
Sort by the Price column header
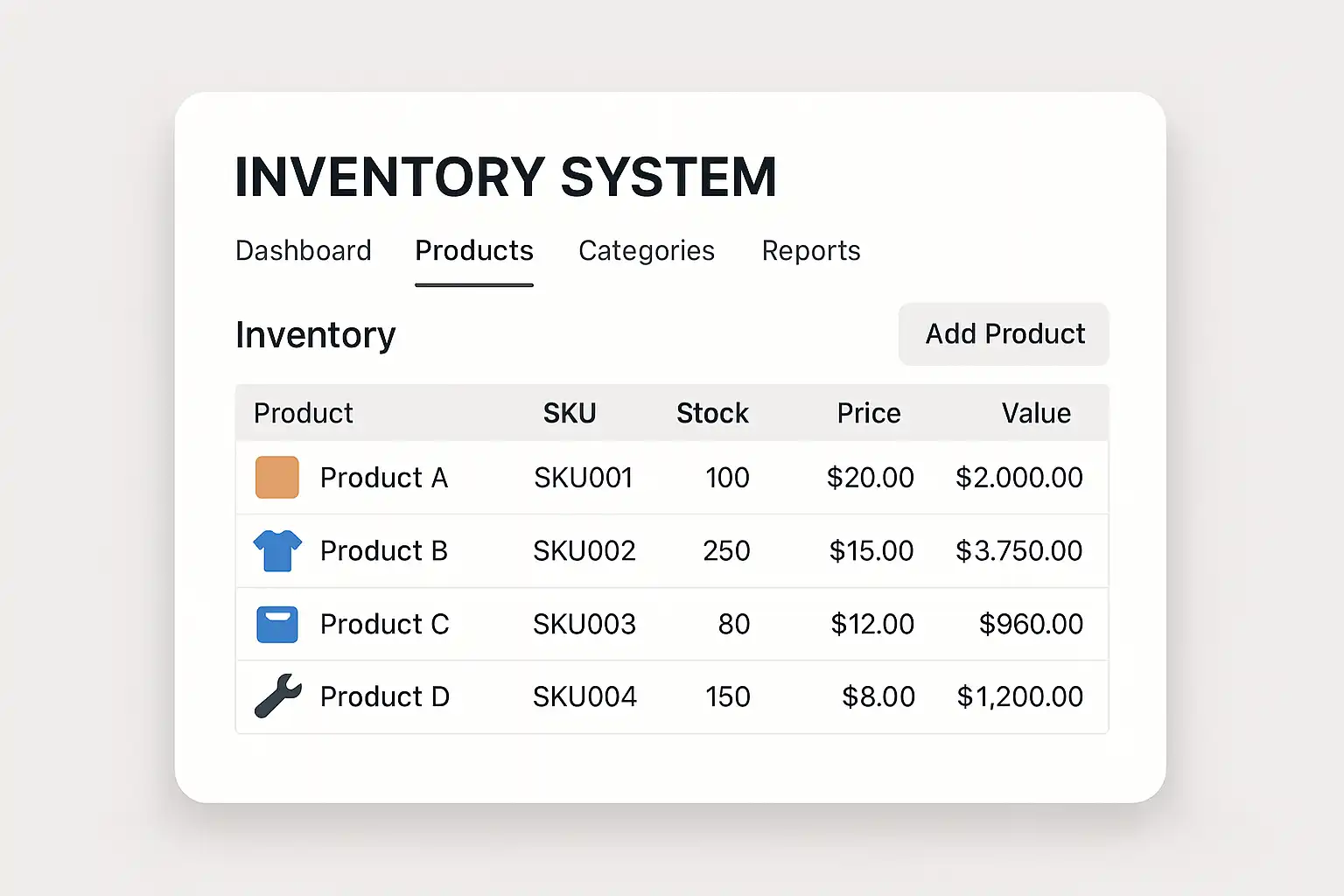(x=869, y=413)
